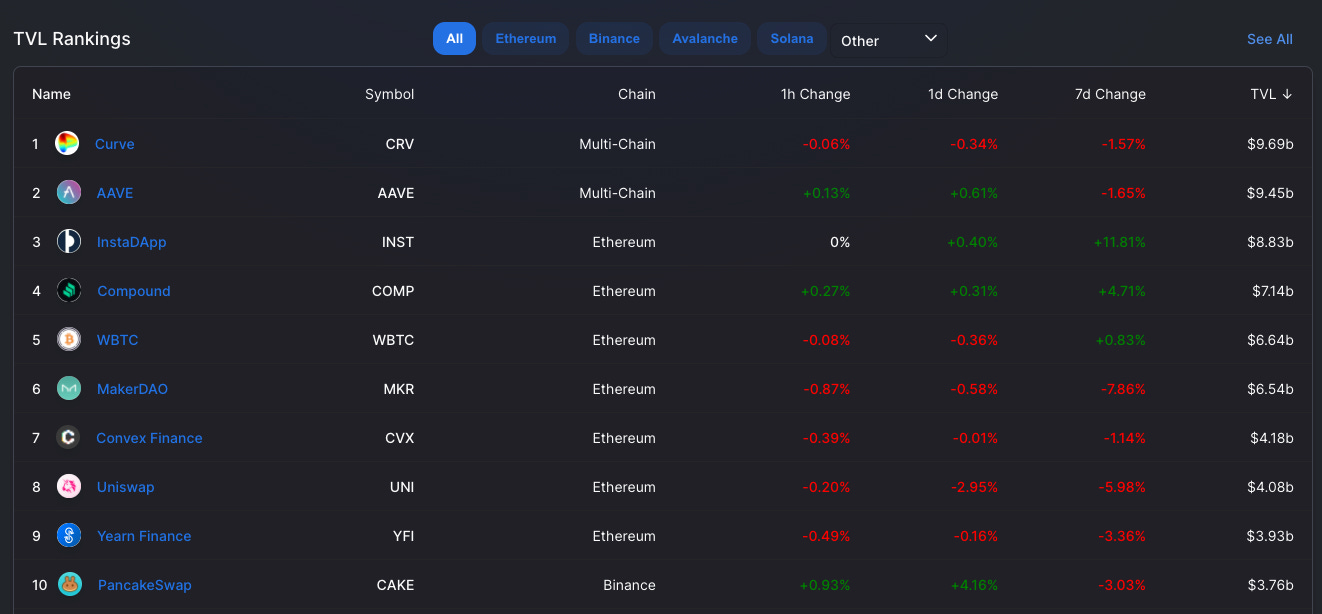Click the -2.95% 1d change value
1322x614 pixels.
[976, 487]
